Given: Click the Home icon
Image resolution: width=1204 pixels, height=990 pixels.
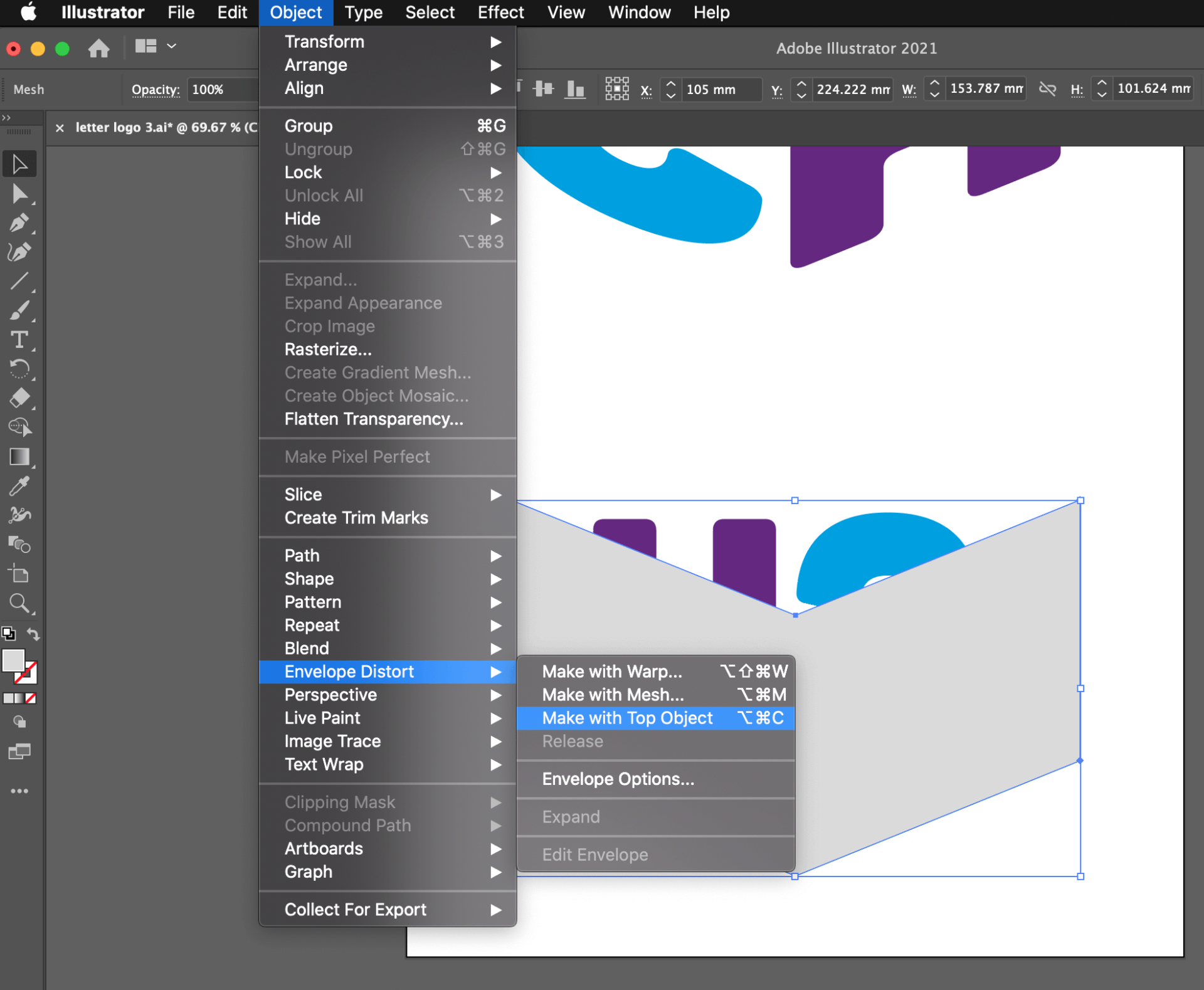Looking at the screenshot, I should click(98, 48).
